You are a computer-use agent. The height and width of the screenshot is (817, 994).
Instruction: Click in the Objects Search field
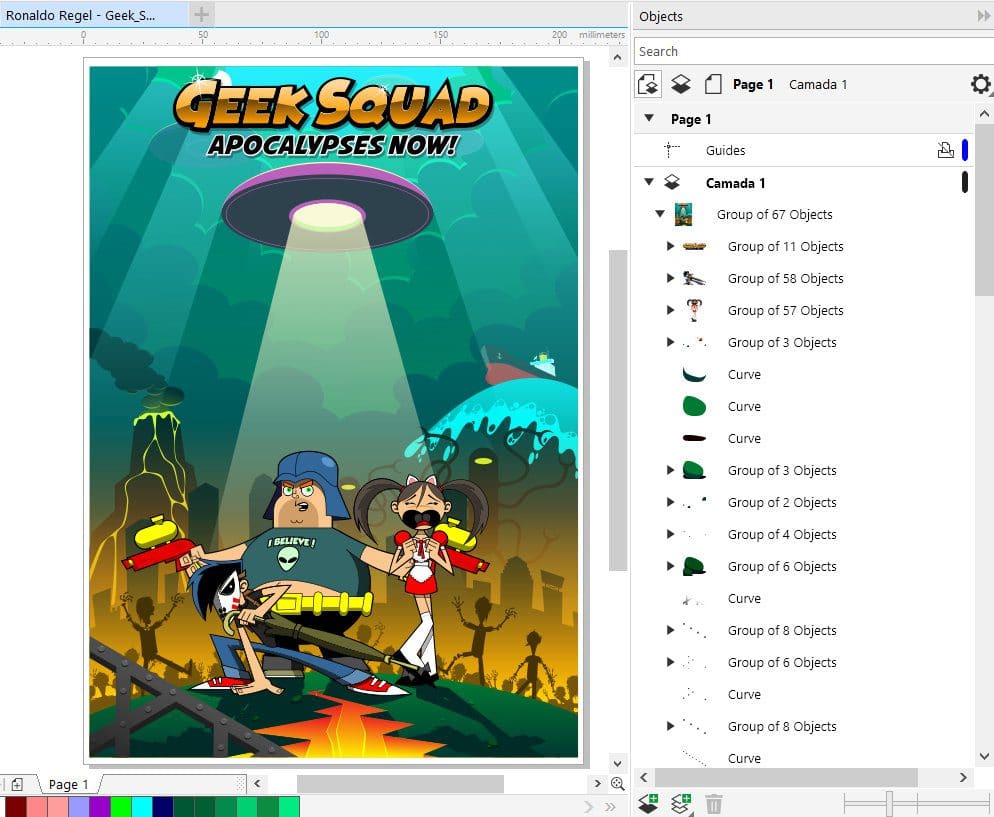click(x=800, y=50)
